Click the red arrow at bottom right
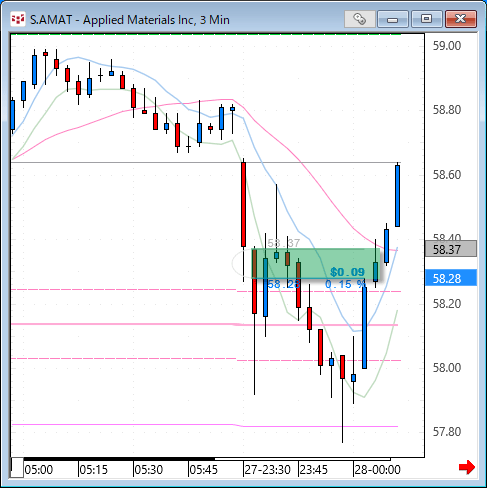The height and width of the screenshot is (488, 487). (x=467, y=467)
